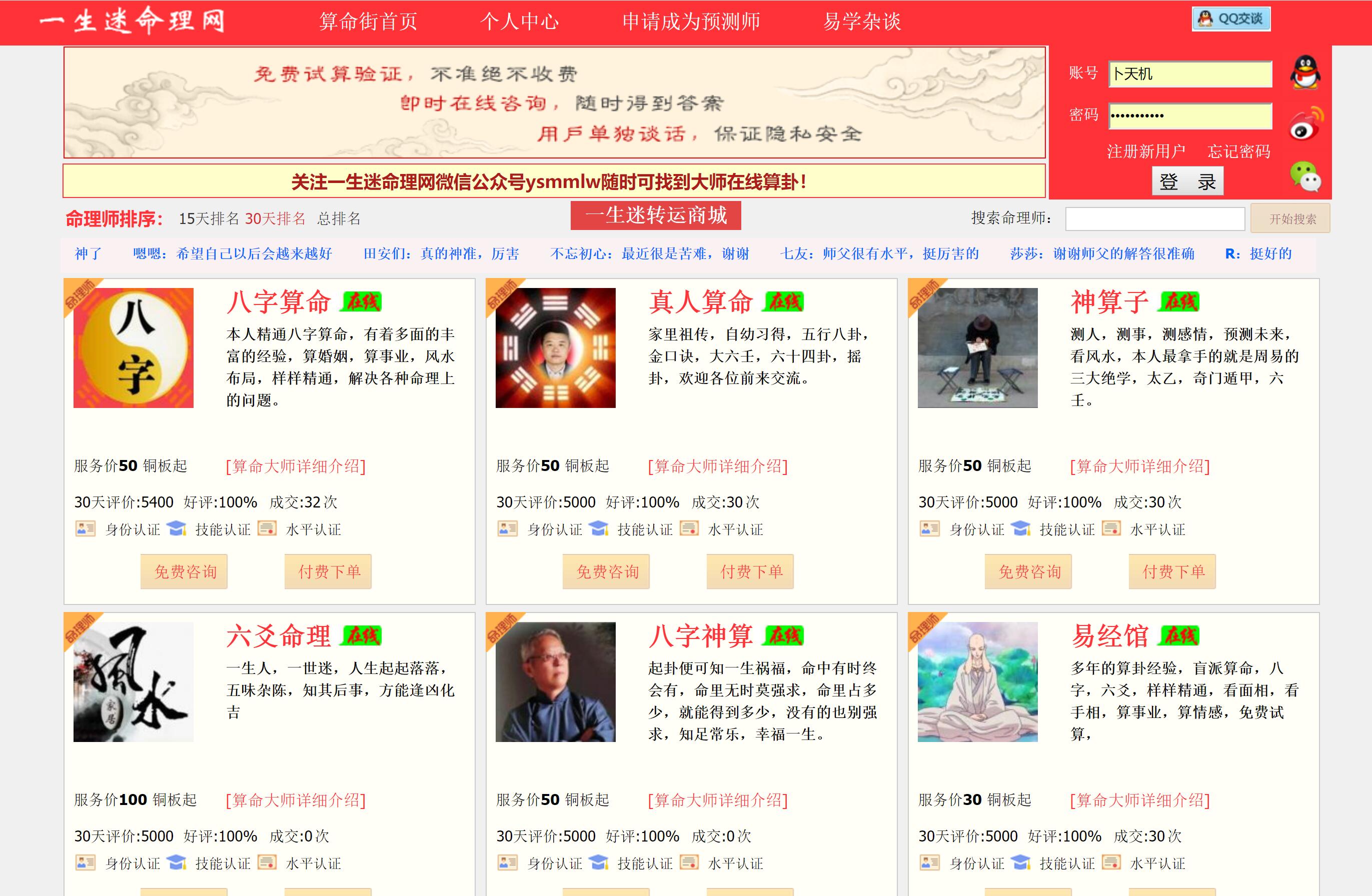
Task: Click the 免费试算验证 promotional banner
Action: 555,102
